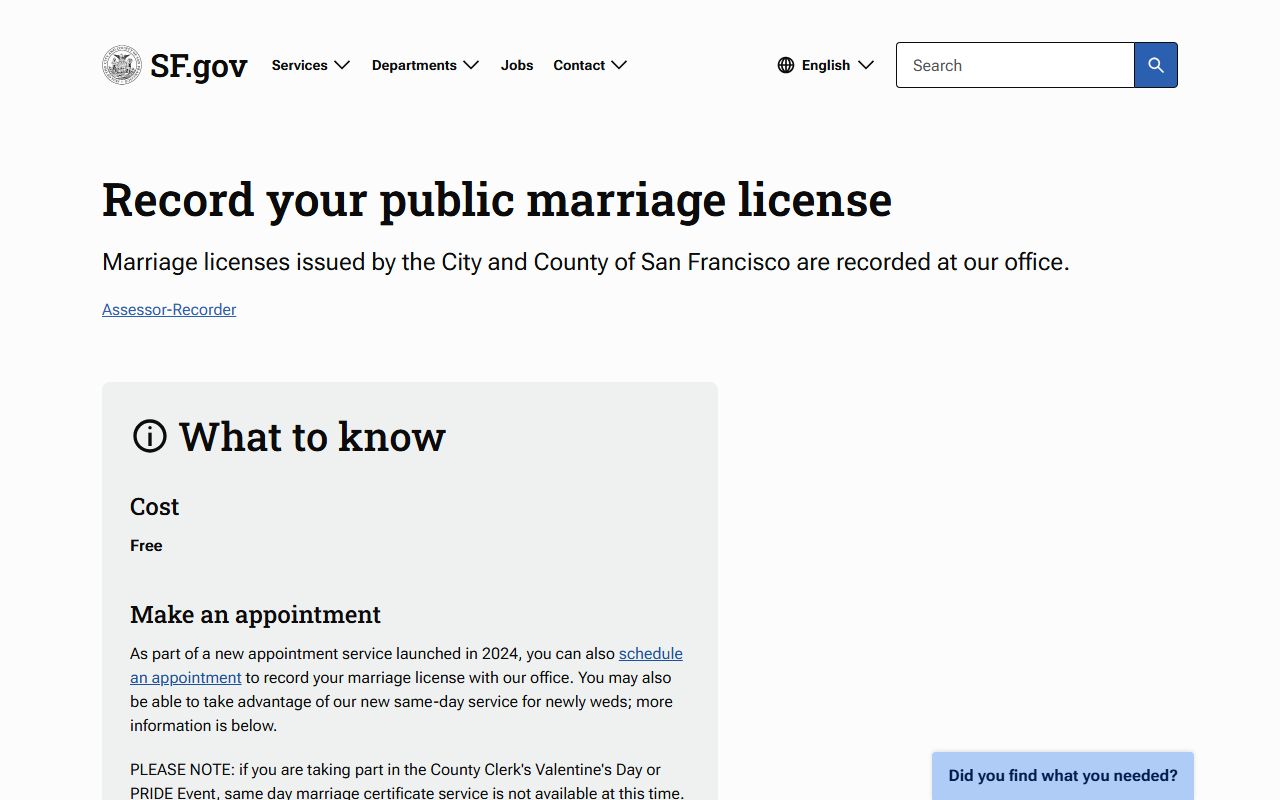This screenshot has height=800, width=1280.
Task: Click the magnifier search button
Action: point(1156,65)
